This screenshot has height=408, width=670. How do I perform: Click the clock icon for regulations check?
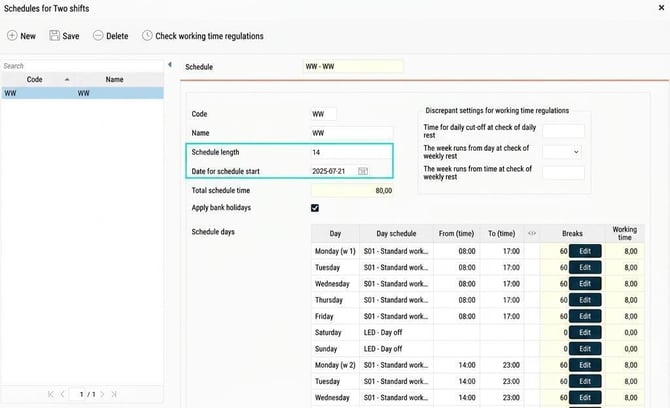(147, 35)
